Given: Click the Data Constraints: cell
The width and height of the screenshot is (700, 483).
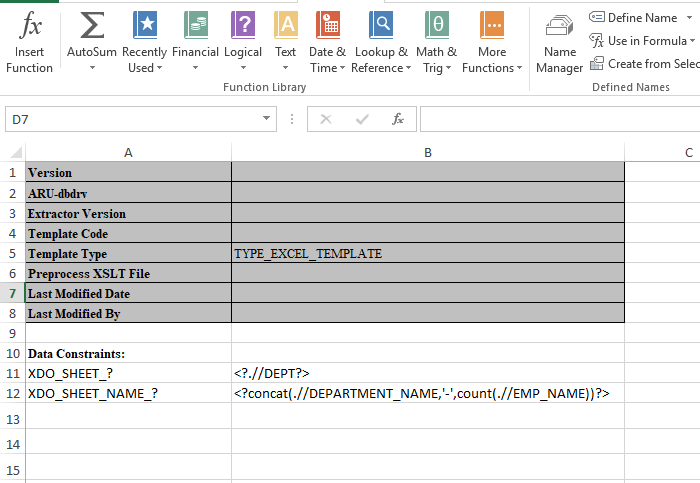Looking at the screenshot, I should (x=129, y=353).
